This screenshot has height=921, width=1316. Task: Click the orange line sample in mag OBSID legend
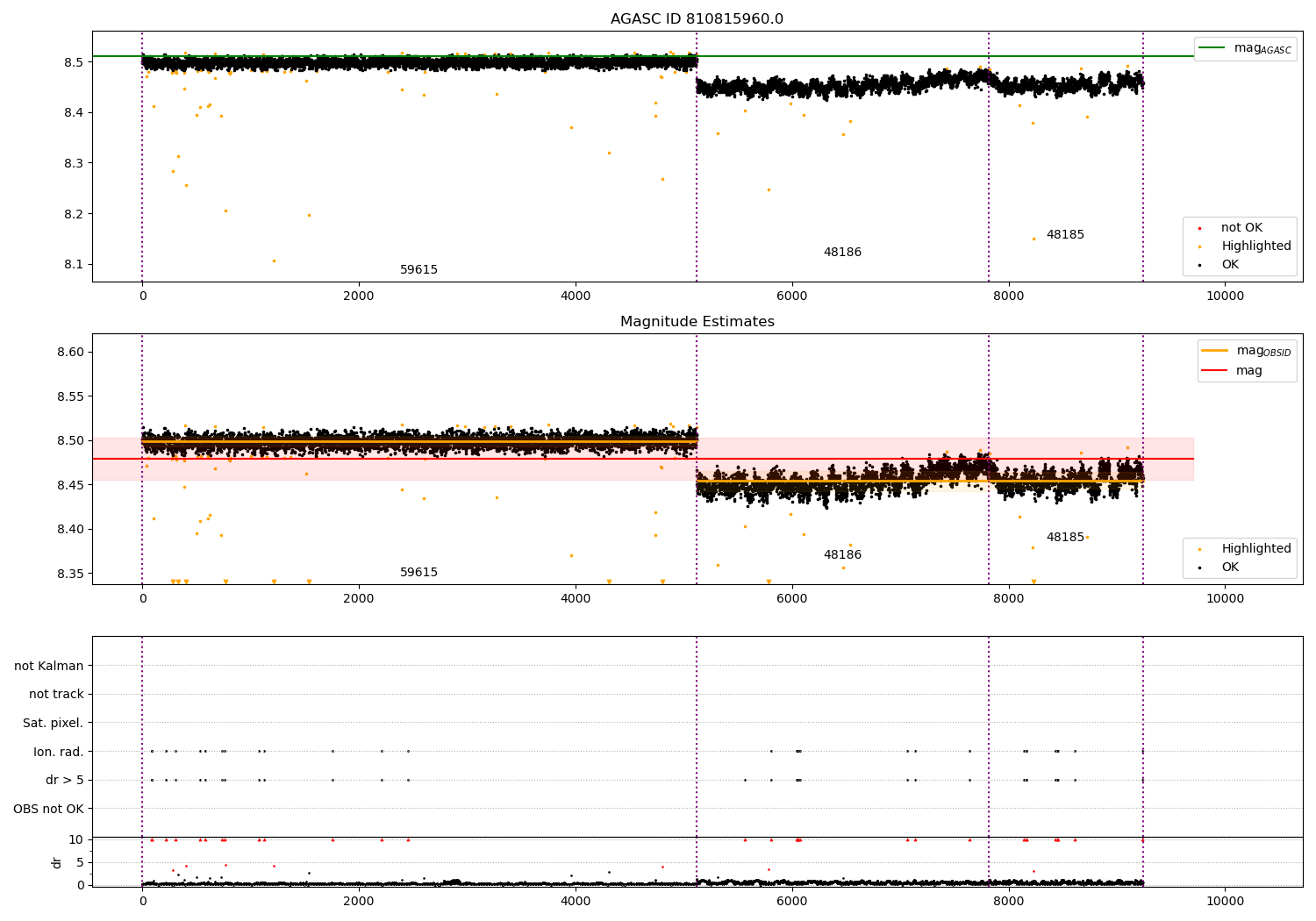(1215, 351)
